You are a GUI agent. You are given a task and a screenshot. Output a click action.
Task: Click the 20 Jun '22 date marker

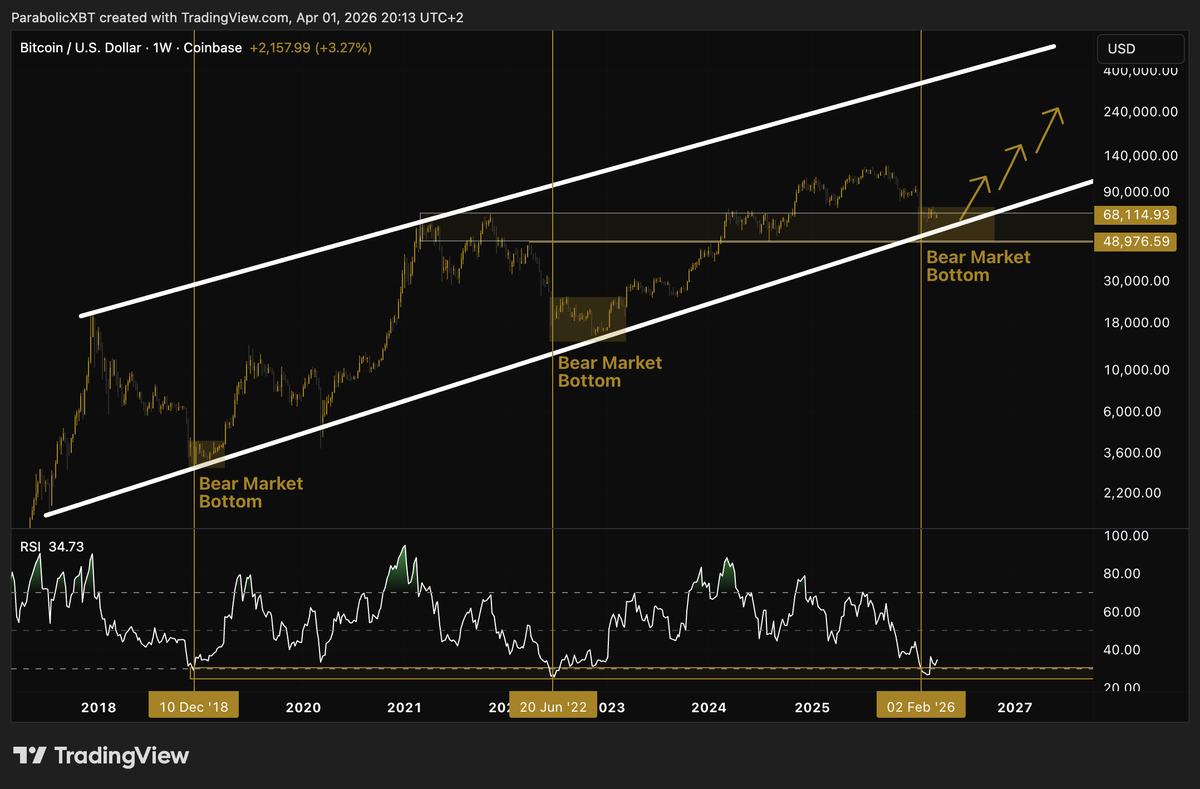pyautogui.click(x=553, y=705)
